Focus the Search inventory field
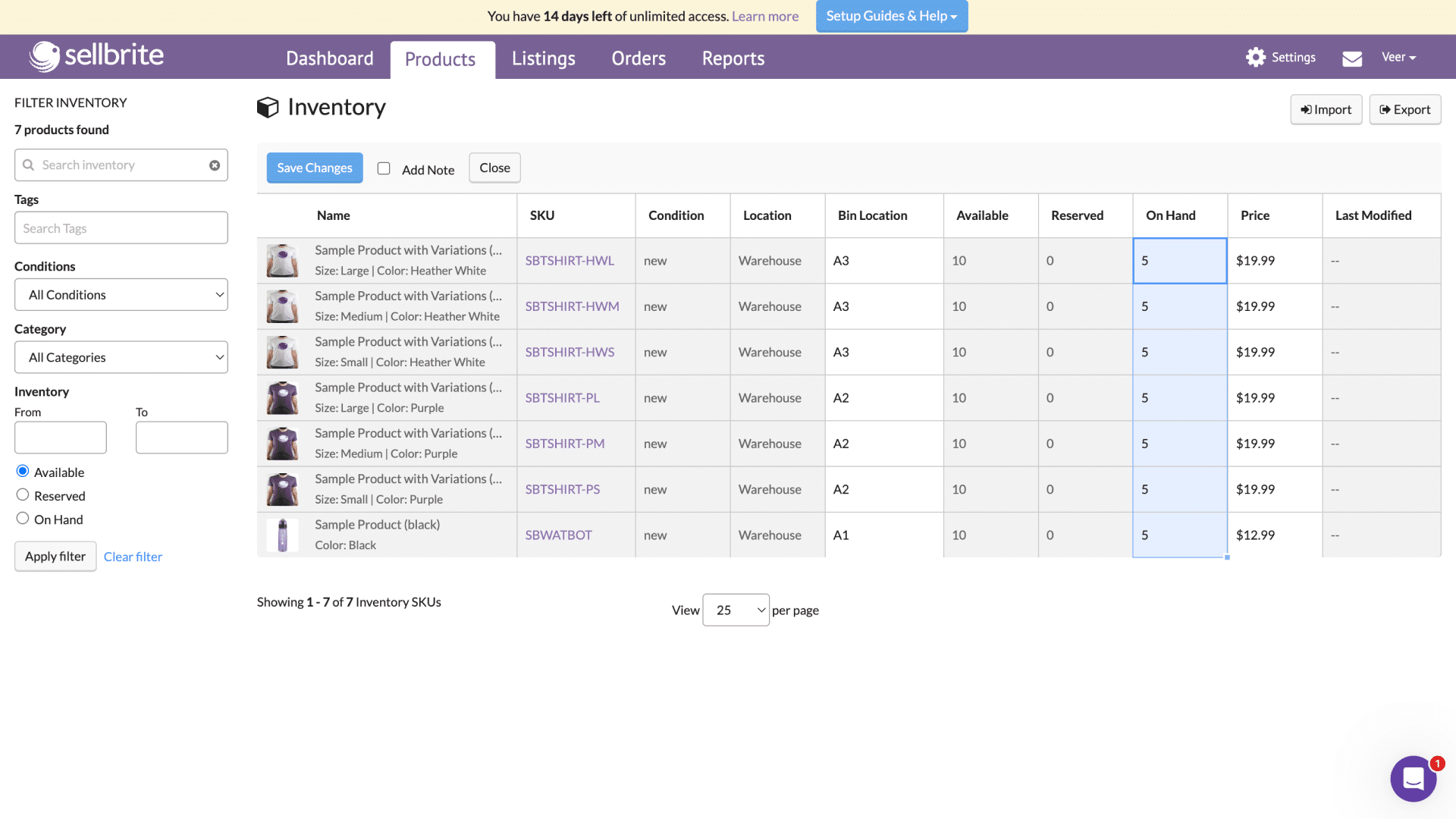Screen dimensions: 1456x819 [x=121, y=165]
